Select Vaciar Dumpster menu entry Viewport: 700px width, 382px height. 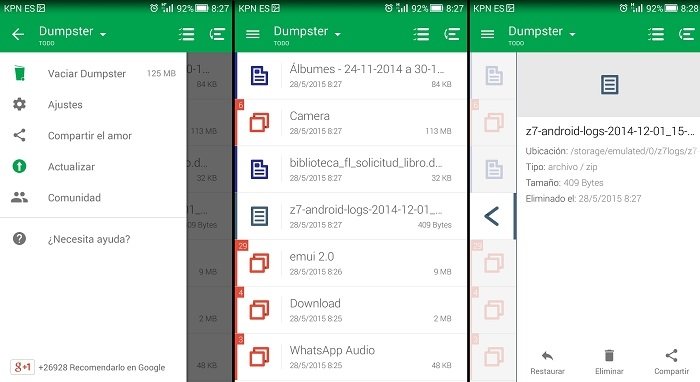[93, 74]
